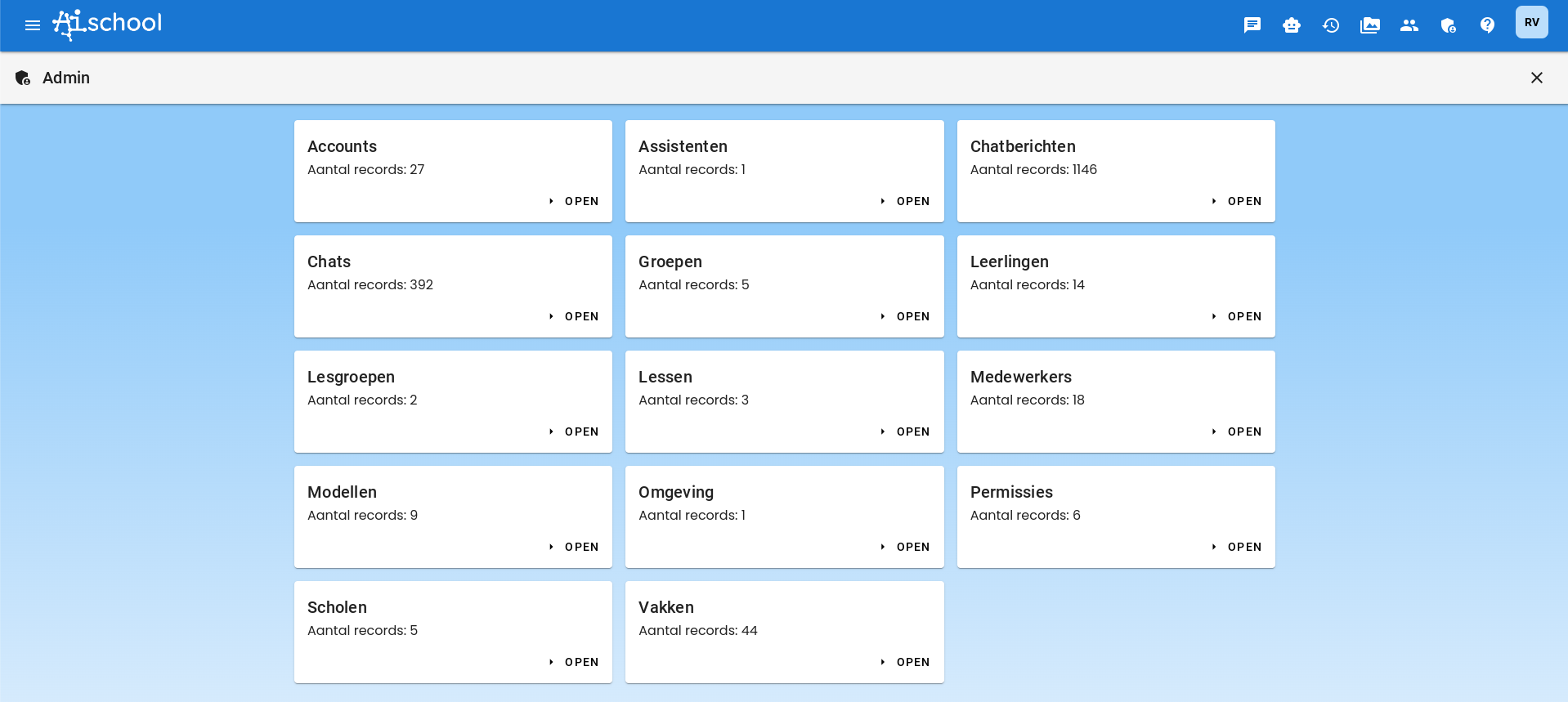Screen dimensions: 1568x702
Task: Click the AI.school logo
Action: 108,25
